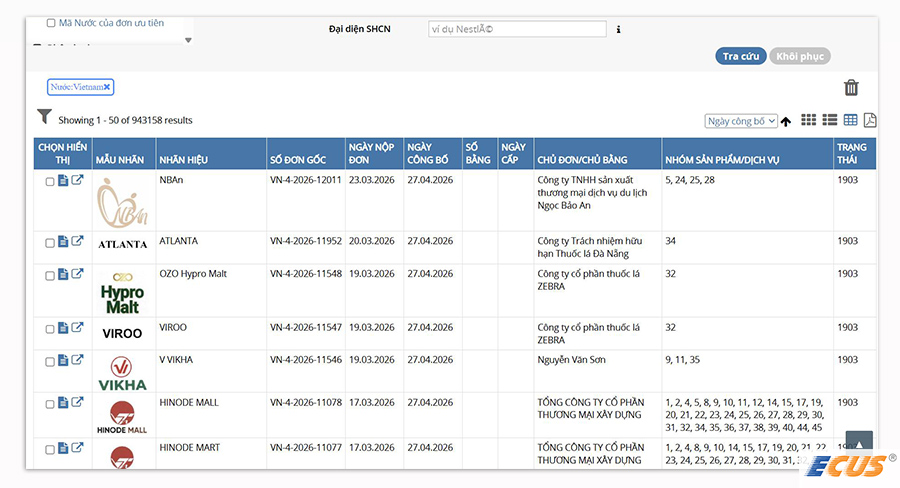Open document icon for HINODE MART row
Viewport: 900px width, 488px height.
(63, 448)
